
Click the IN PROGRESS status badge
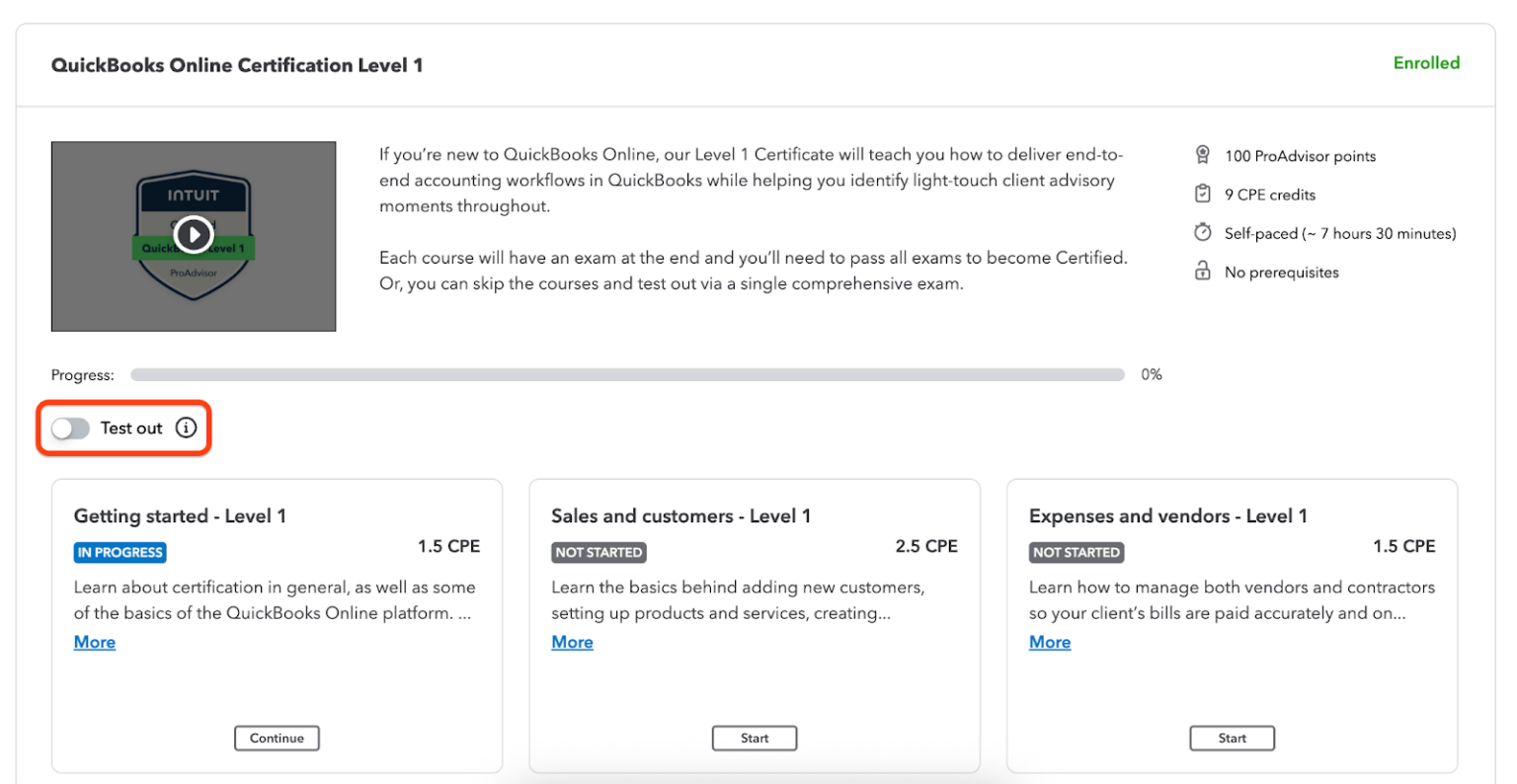coord(120,552)
